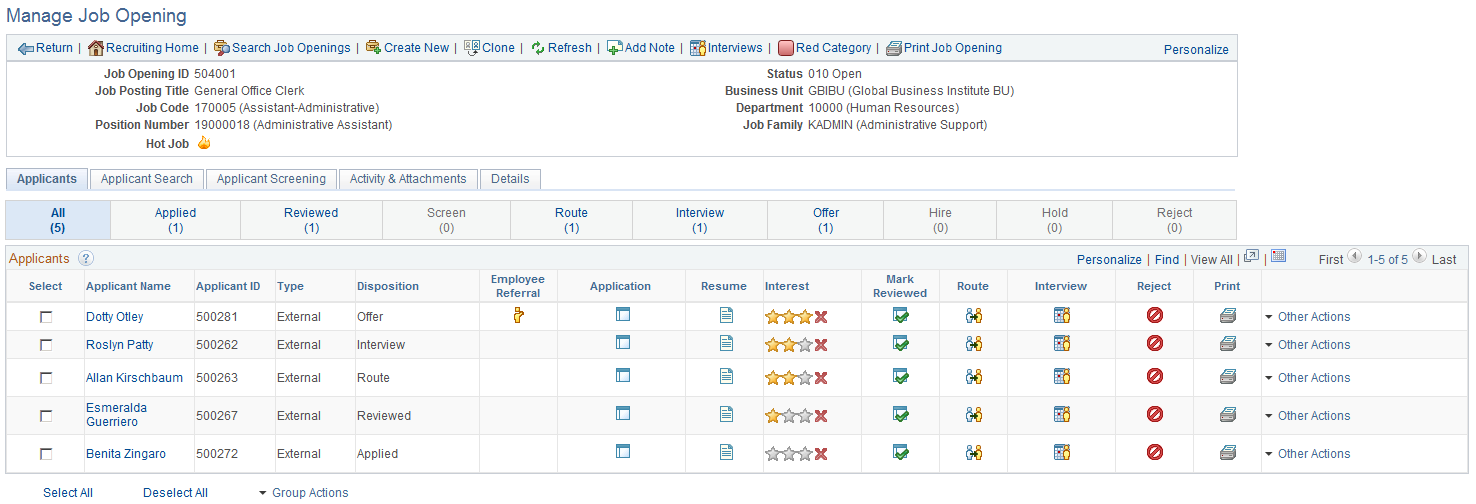Route applicant Roslyn Patty
The height and width of the screenshot is (504, 1476).
click(973, 344)
